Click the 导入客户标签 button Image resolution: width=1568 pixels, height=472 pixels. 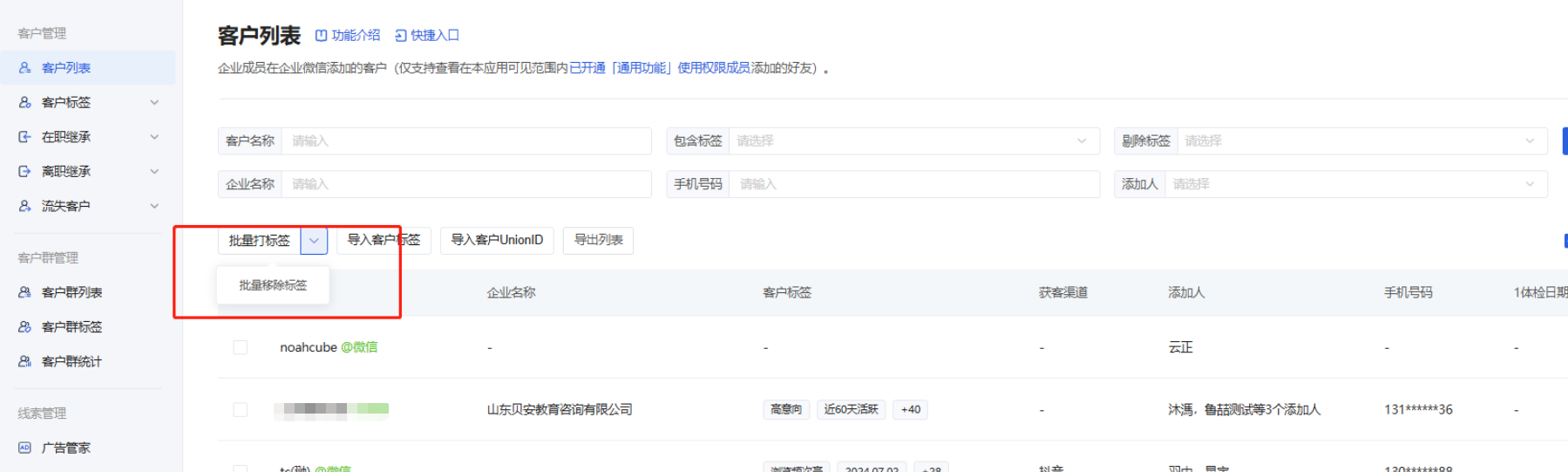(x=384, y=240)
